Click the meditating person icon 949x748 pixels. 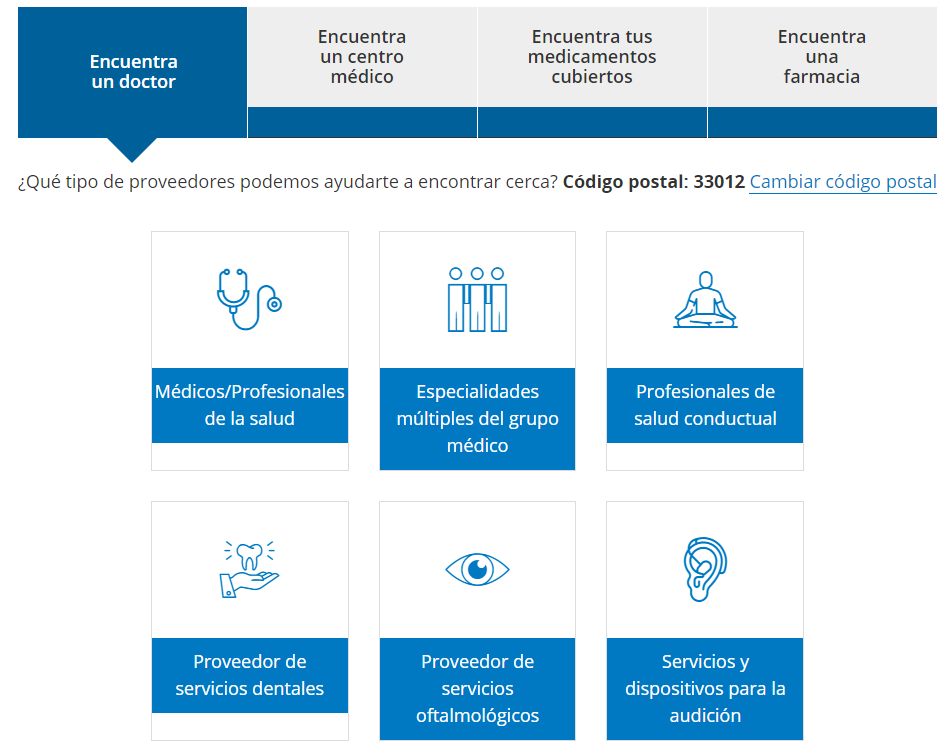(x=705, y=300)
